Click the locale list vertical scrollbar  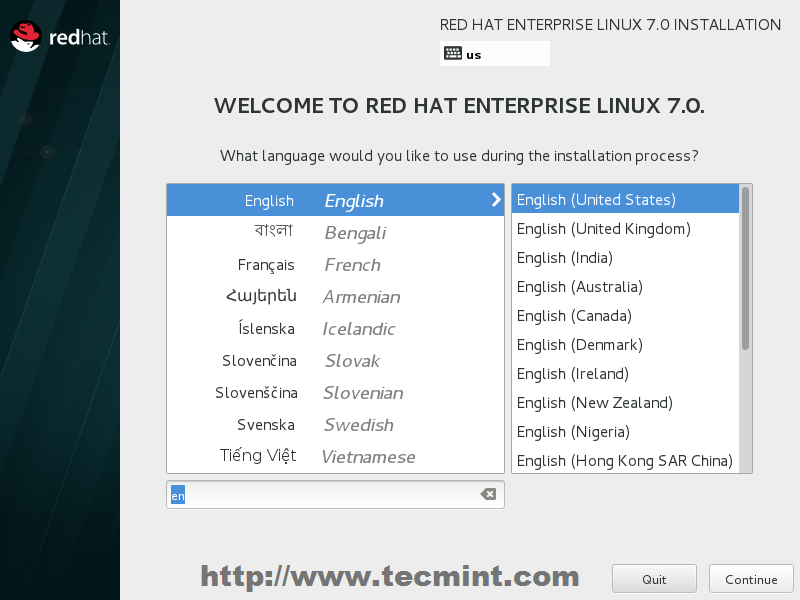click(745, 268)
